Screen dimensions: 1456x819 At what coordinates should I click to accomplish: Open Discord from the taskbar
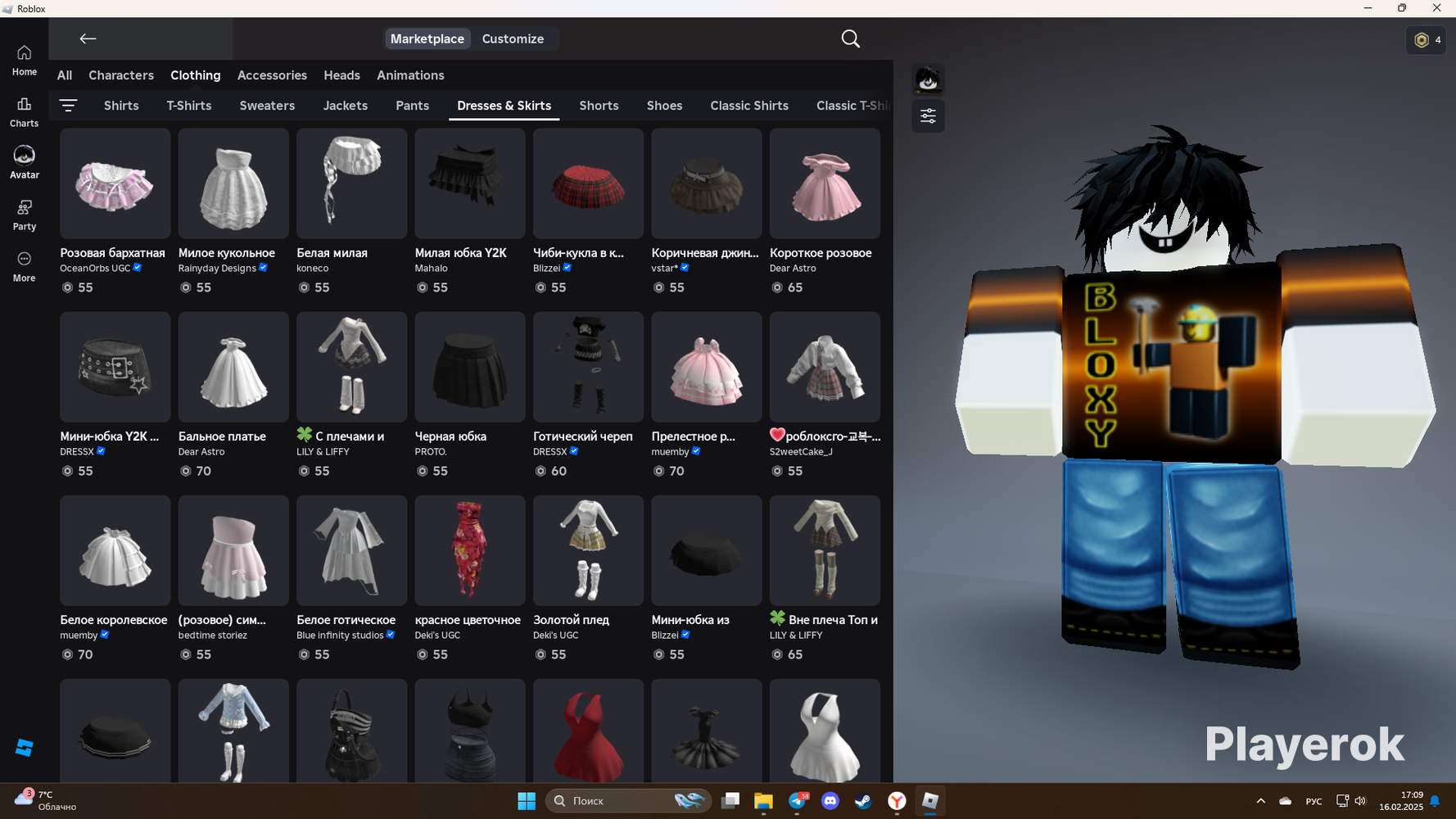tap(830, 801)
